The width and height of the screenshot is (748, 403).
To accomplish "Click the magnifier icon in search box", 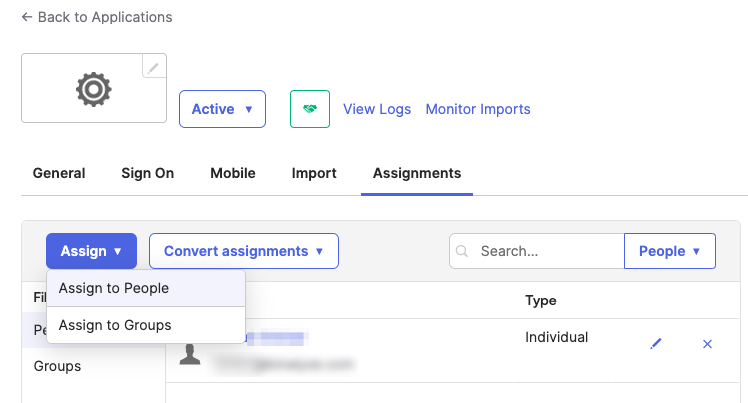I will pyautogui.click(x=463, y=252).
